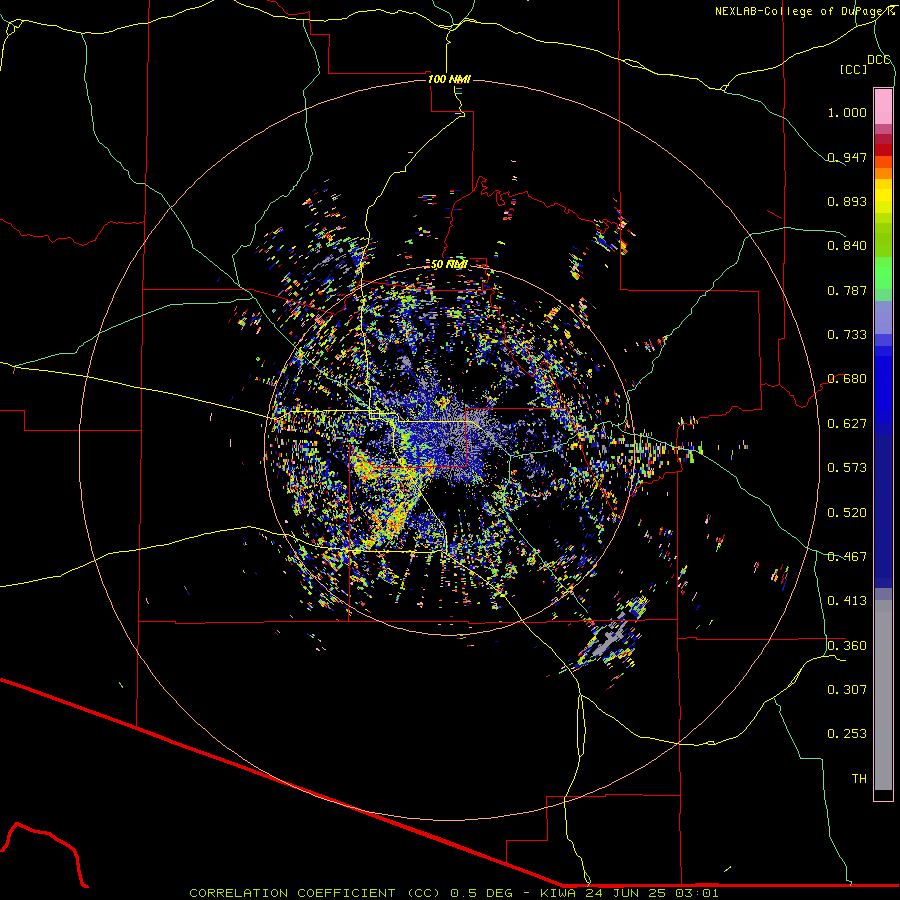900x900 pixels.
Task: Select the 0.413 legend value
Action: [x=847, y=601]
